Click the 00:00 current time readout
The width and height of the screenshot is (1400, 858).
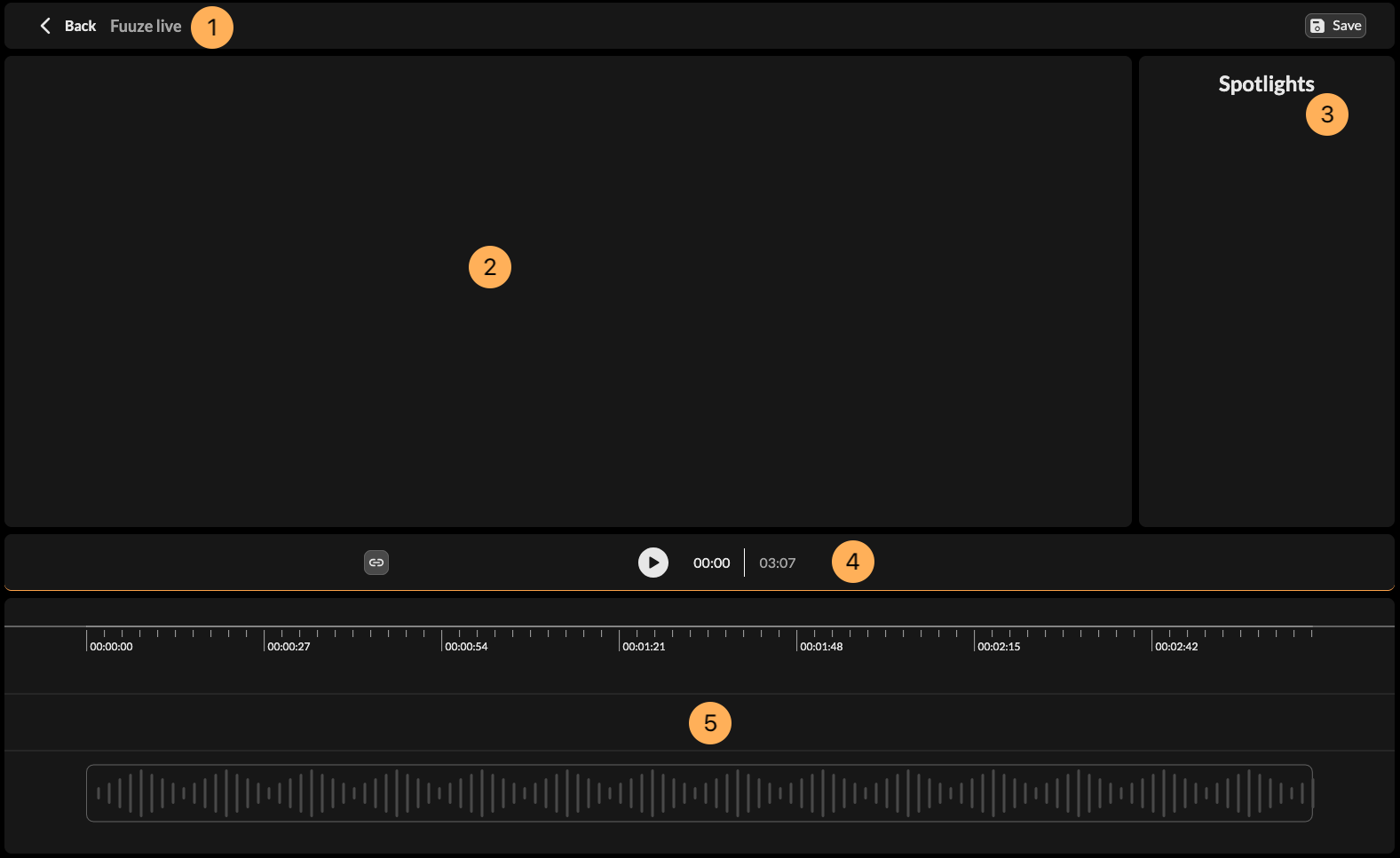tap(711, 563)
